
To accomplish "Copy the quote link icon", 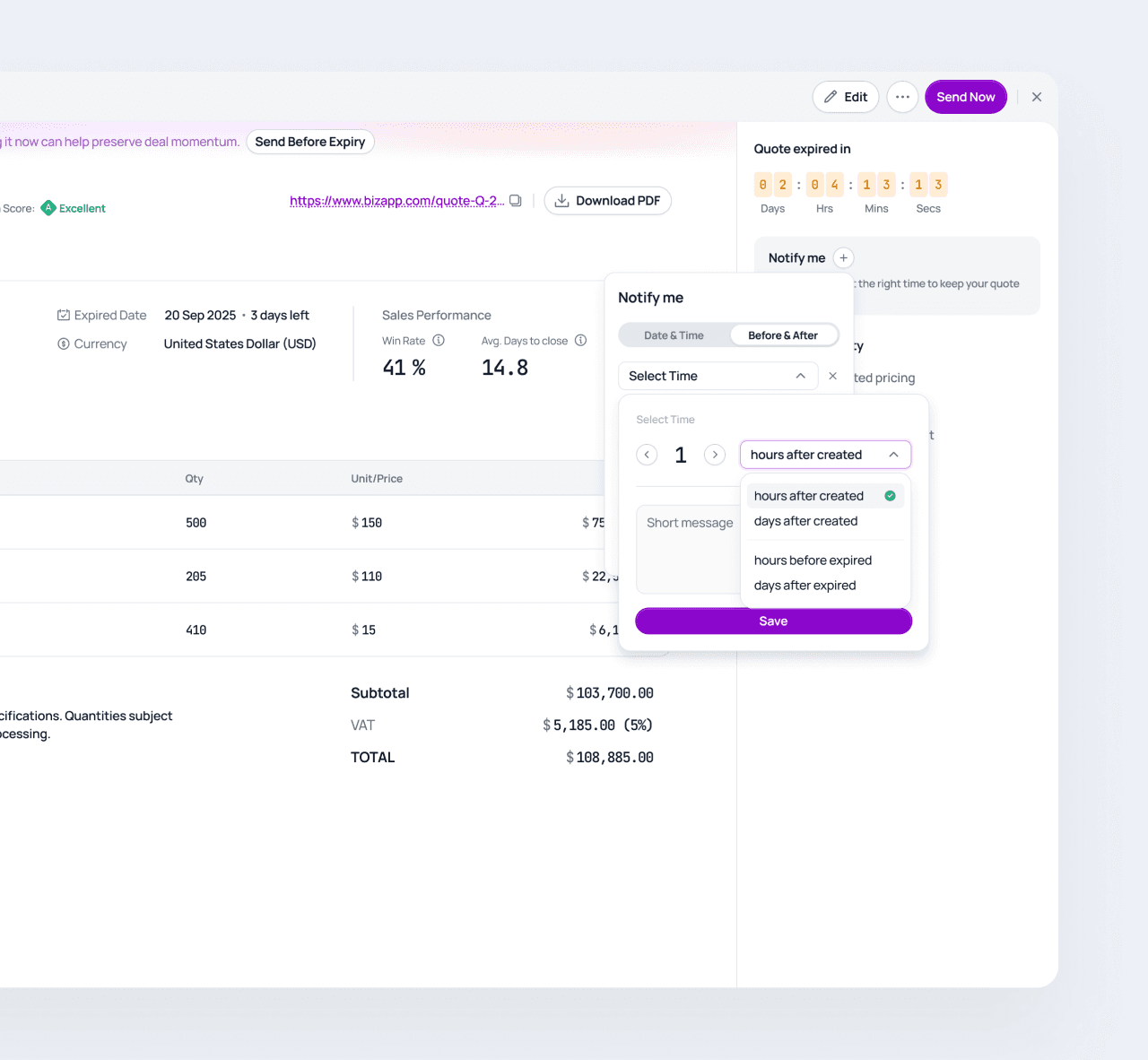I will (x=516, y=201).
